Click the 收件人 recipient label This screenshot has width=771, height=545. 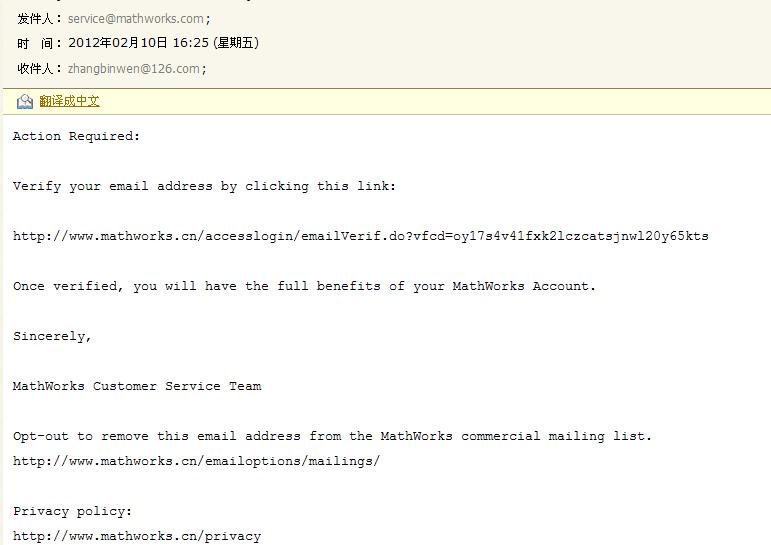pyautogui.click(x=38, y=69)
